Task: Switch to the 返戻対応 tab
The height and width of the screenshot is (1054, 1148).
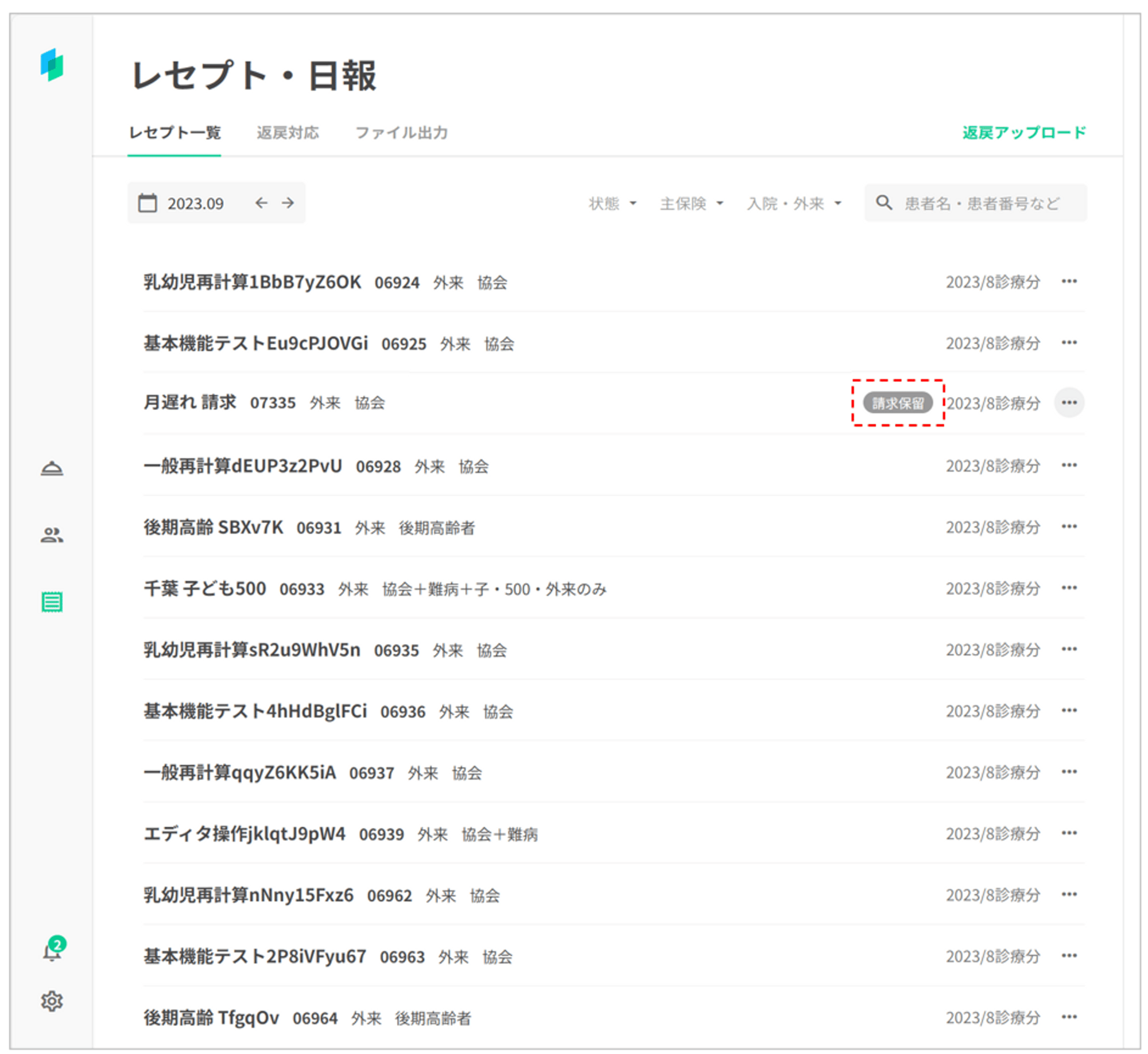Action: click(288, 133)
